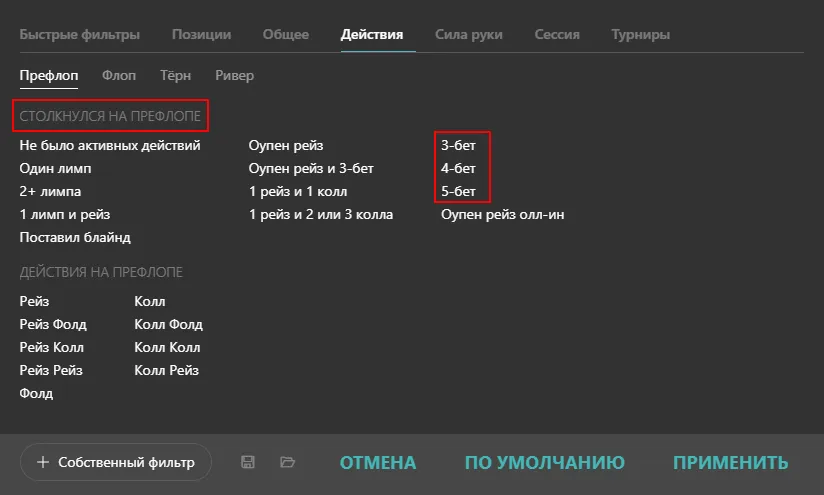
Task: Select the 3-бет filter option
Action: point(458,146)
